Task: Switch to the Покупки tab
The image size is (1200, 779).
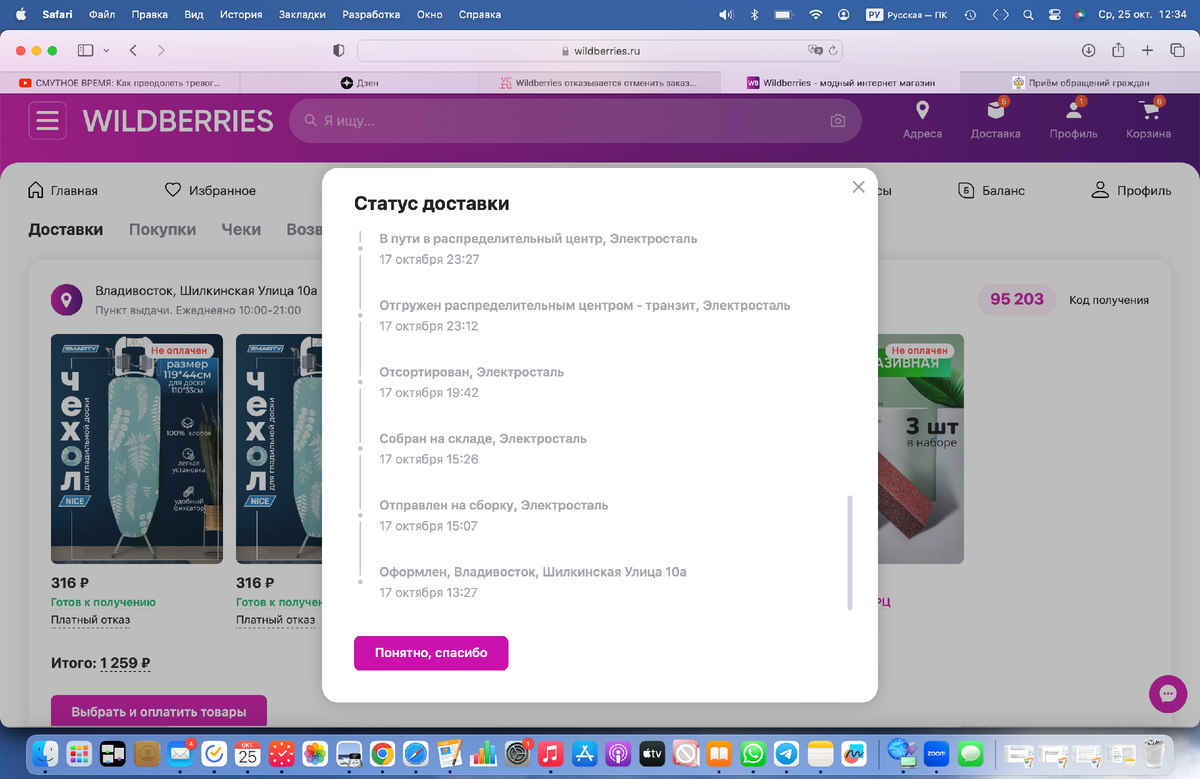Action: 162,229
